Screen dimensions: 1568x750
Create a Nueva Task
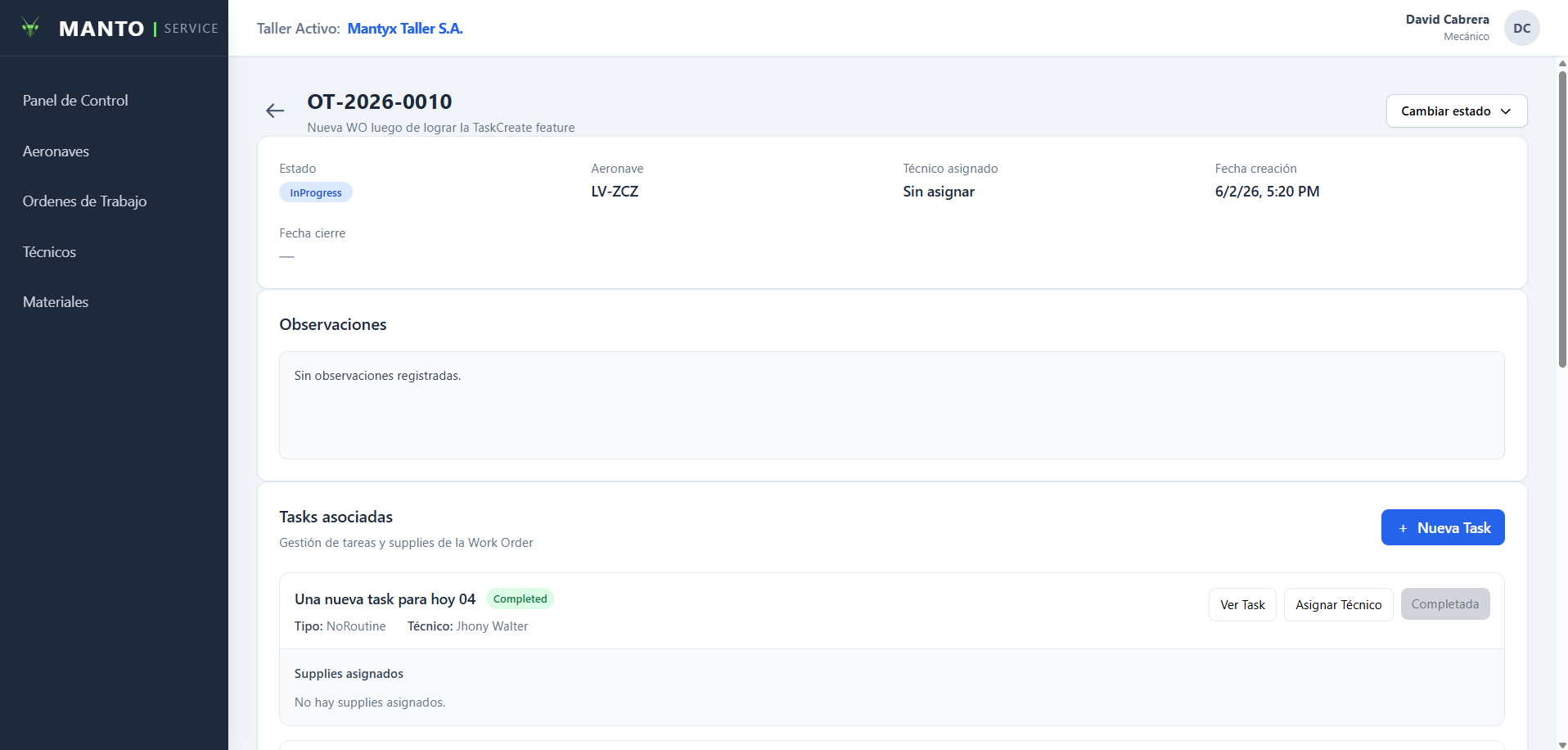coord(1443,527)
